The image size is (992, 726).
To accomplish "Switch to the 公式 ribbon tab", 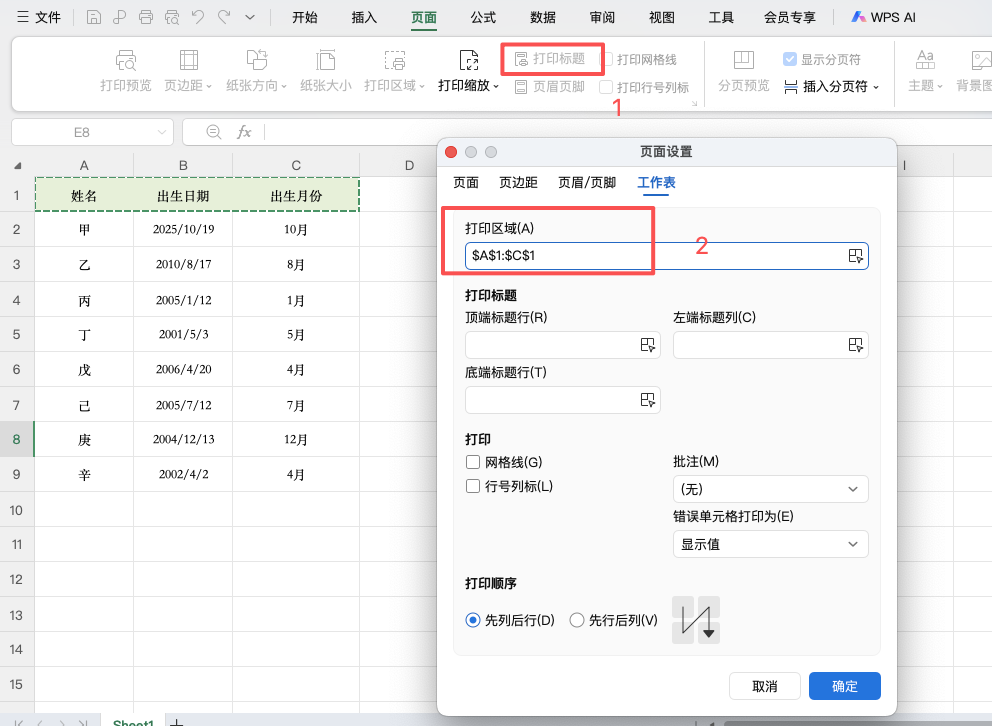I will click(x=483, y=17).
